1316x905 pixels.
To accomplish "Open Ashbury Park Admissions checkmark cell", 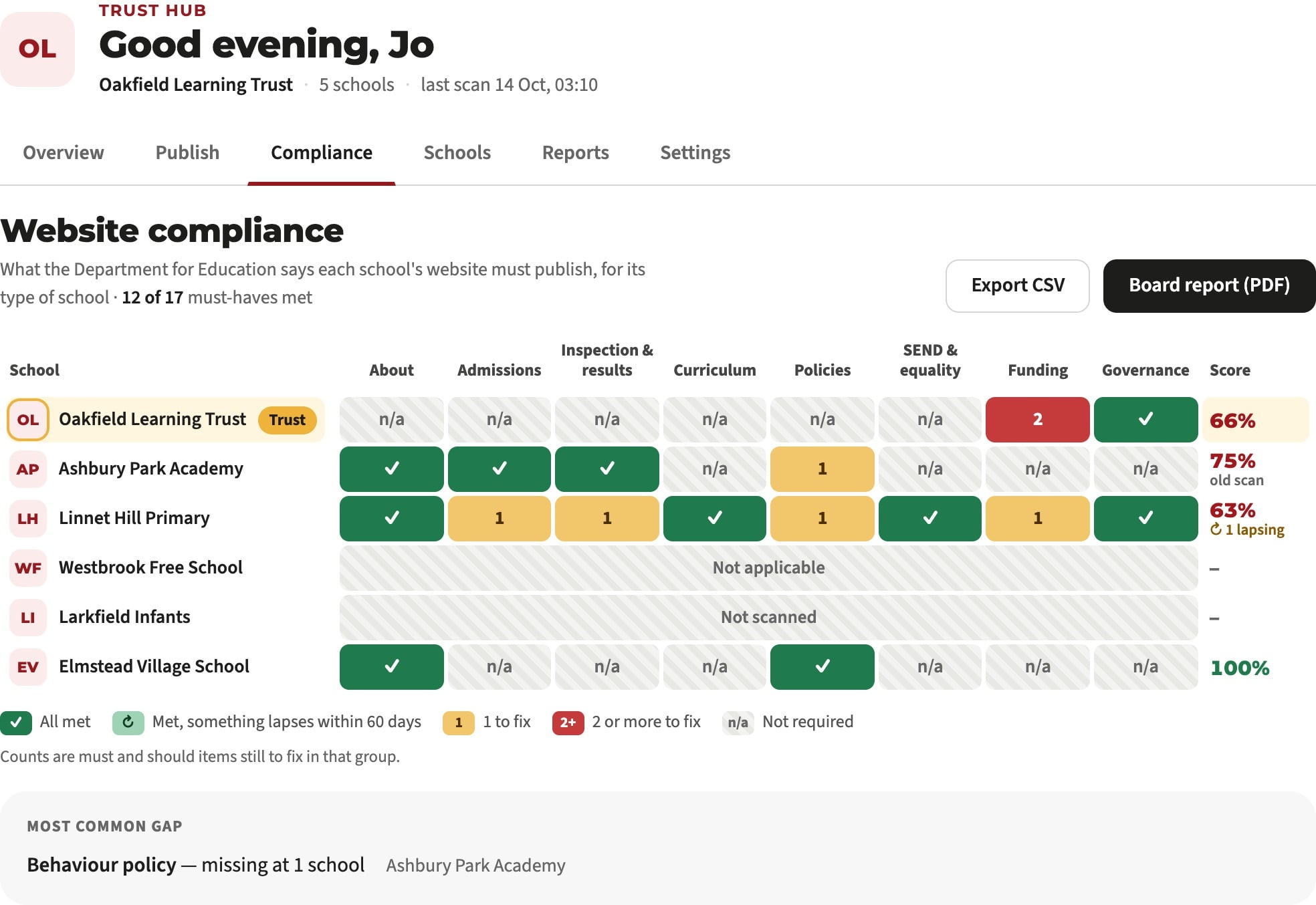I will (500, 469).
